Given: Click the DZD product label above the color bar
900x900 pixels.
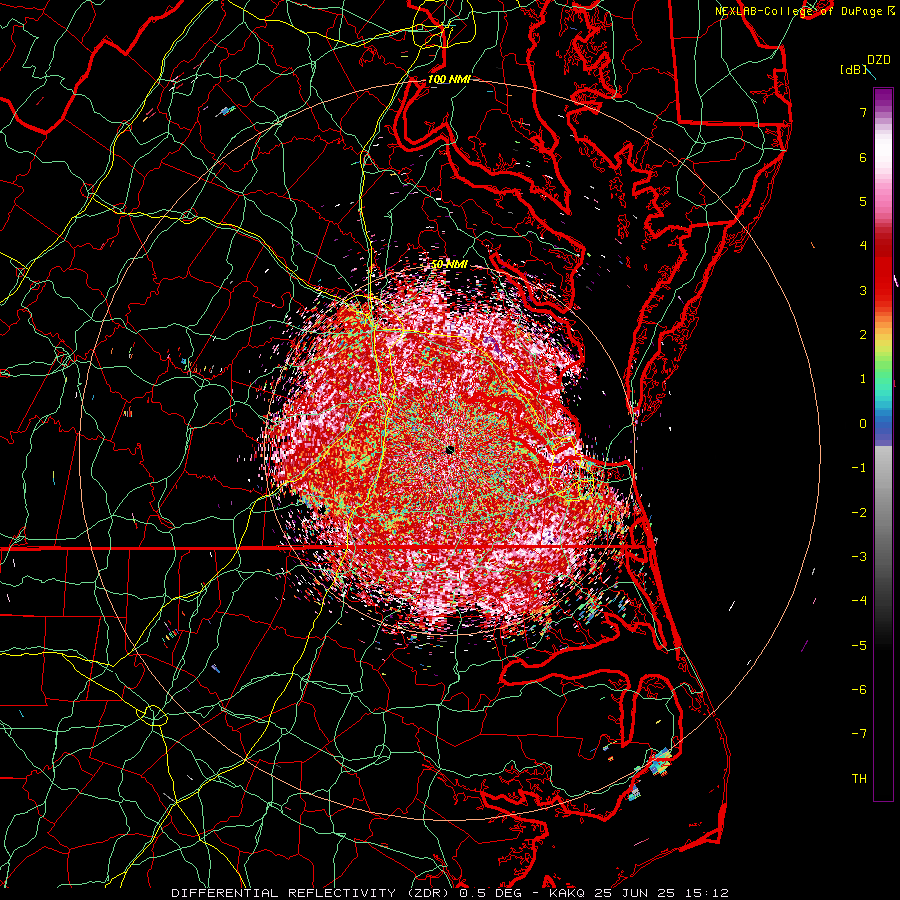Looking at the screenshot, I should pos(878,60).
